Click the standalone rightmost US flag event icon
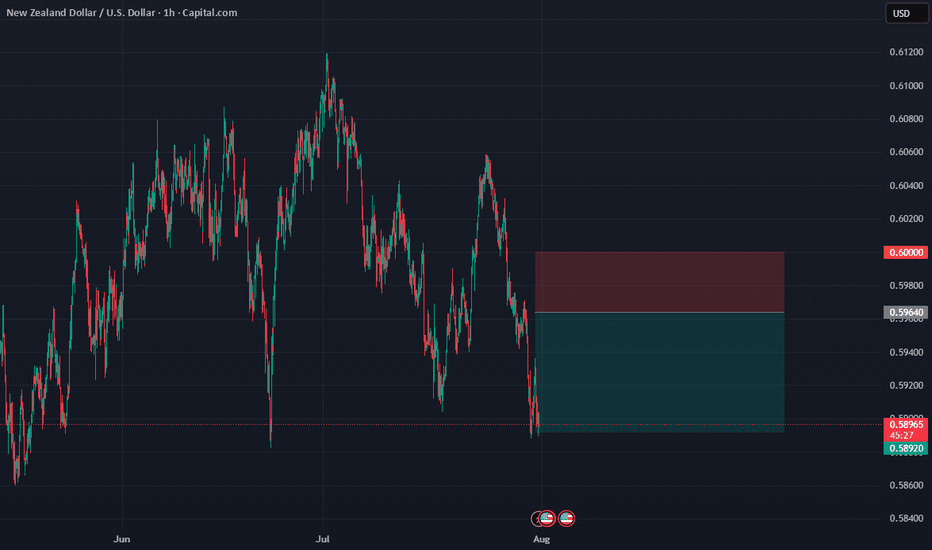 566,518
